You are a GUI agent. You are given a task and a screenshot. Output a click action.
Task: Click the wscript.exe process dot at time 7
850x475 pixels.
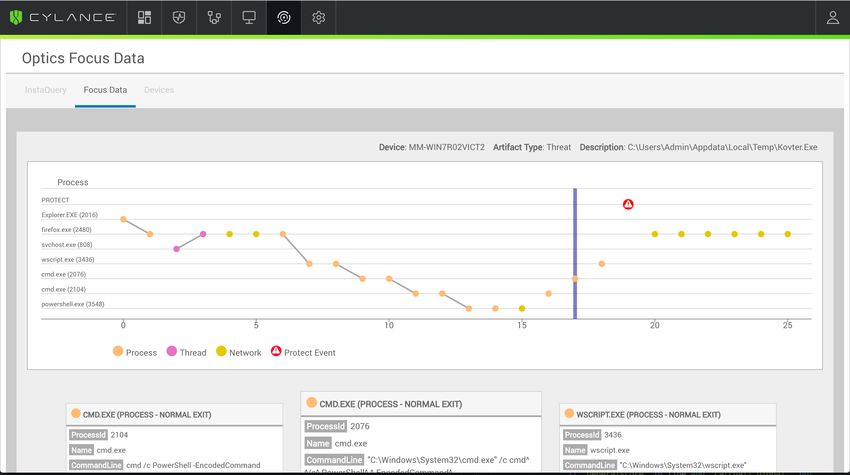(309, 264)
